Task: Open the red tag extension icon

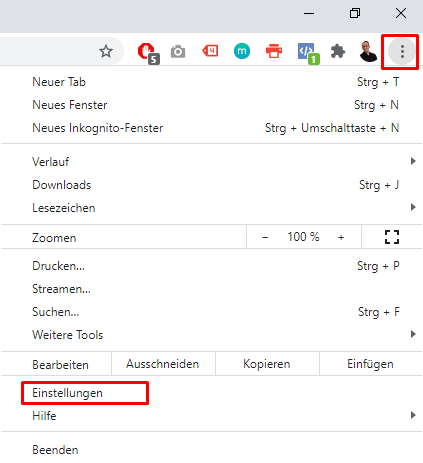Action: [210, 51]
